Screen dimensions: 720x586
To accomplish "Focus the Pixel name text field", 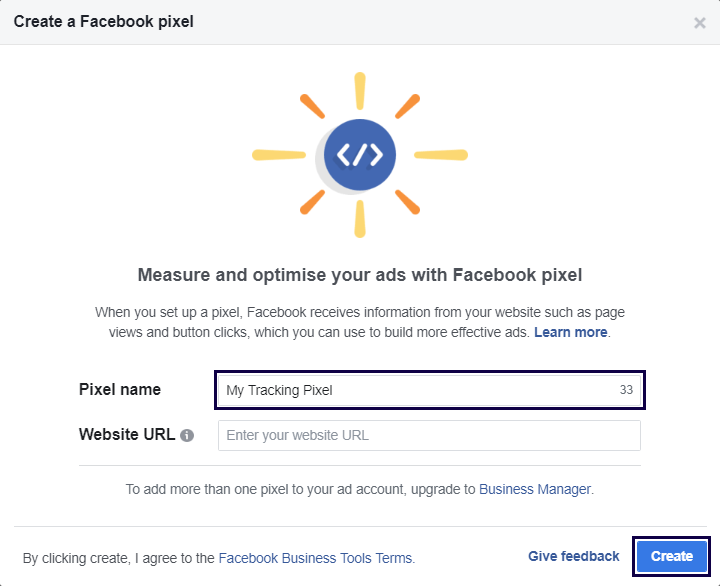I will 415,390.
